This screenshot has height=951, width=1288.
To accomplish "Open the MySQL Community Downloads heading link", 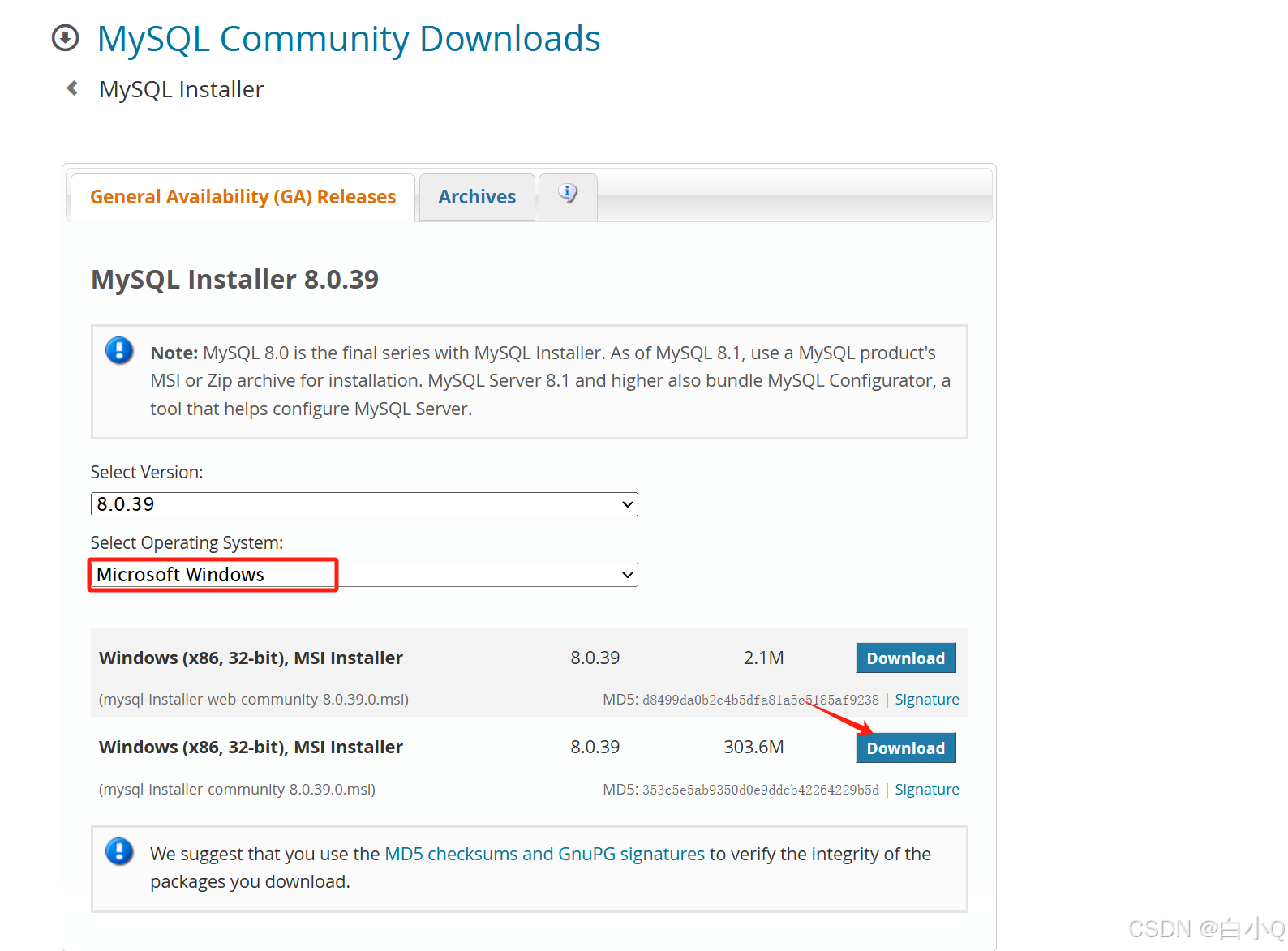I will click(x=349, y=38).
